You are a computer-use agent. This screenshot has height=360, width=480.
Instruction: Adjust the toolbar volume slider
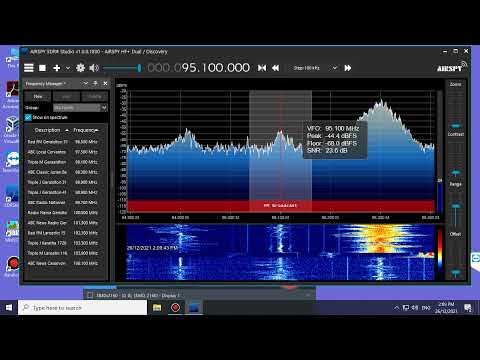point(122,68)
